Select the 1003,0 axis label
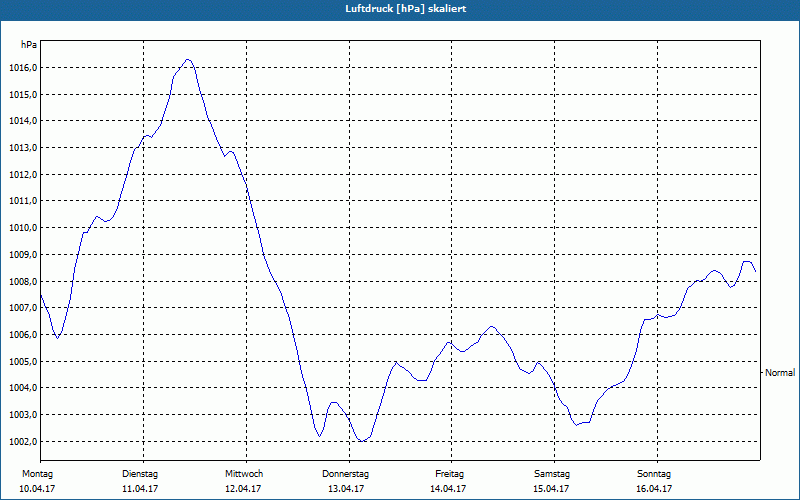The width and height of the screenshot is (800, 500). [x=21, y=415]
